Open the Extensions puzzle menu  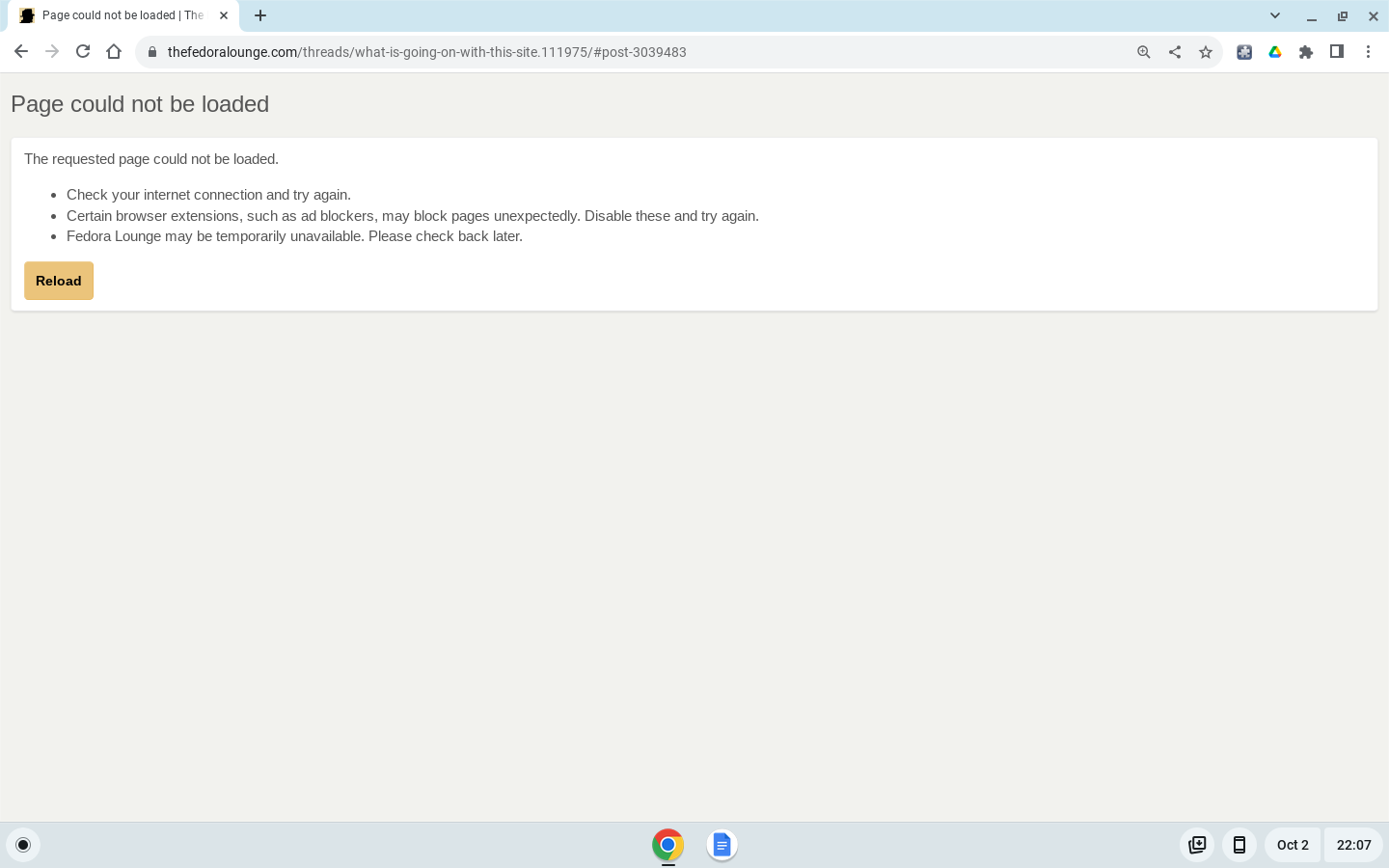[x=1306, y=52]
